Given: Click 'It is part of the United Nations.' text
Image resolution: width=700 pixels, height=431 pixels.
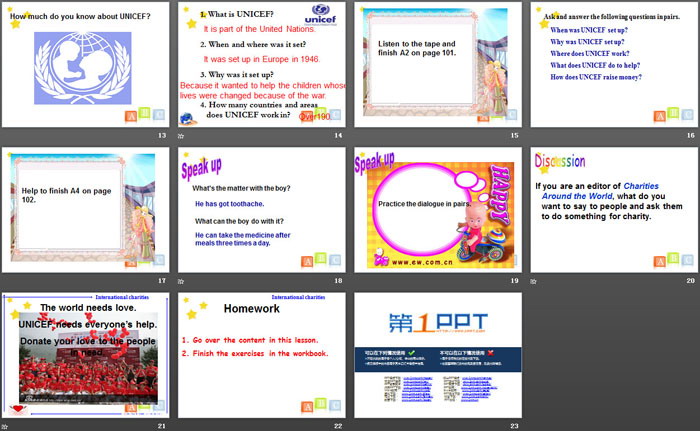Looking at the screenshot, I should pyautogui.click(x=259, y=29).
